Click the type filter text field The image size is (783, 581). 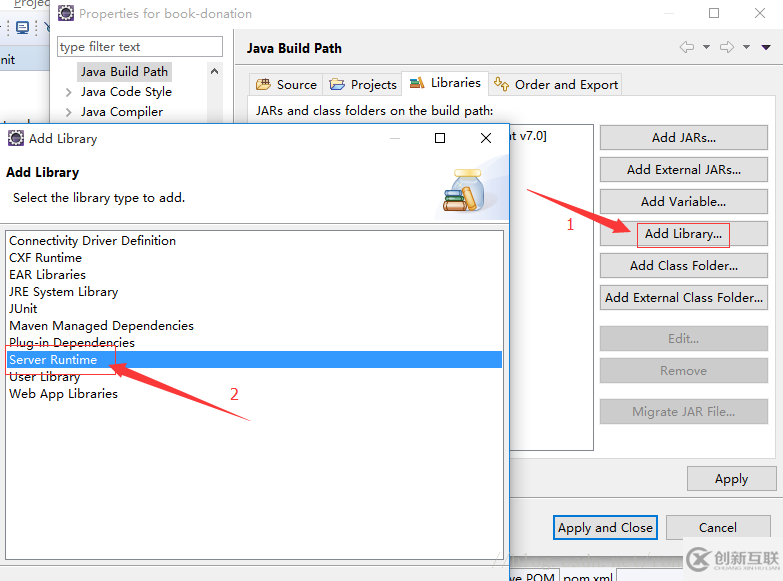[140, 47]
